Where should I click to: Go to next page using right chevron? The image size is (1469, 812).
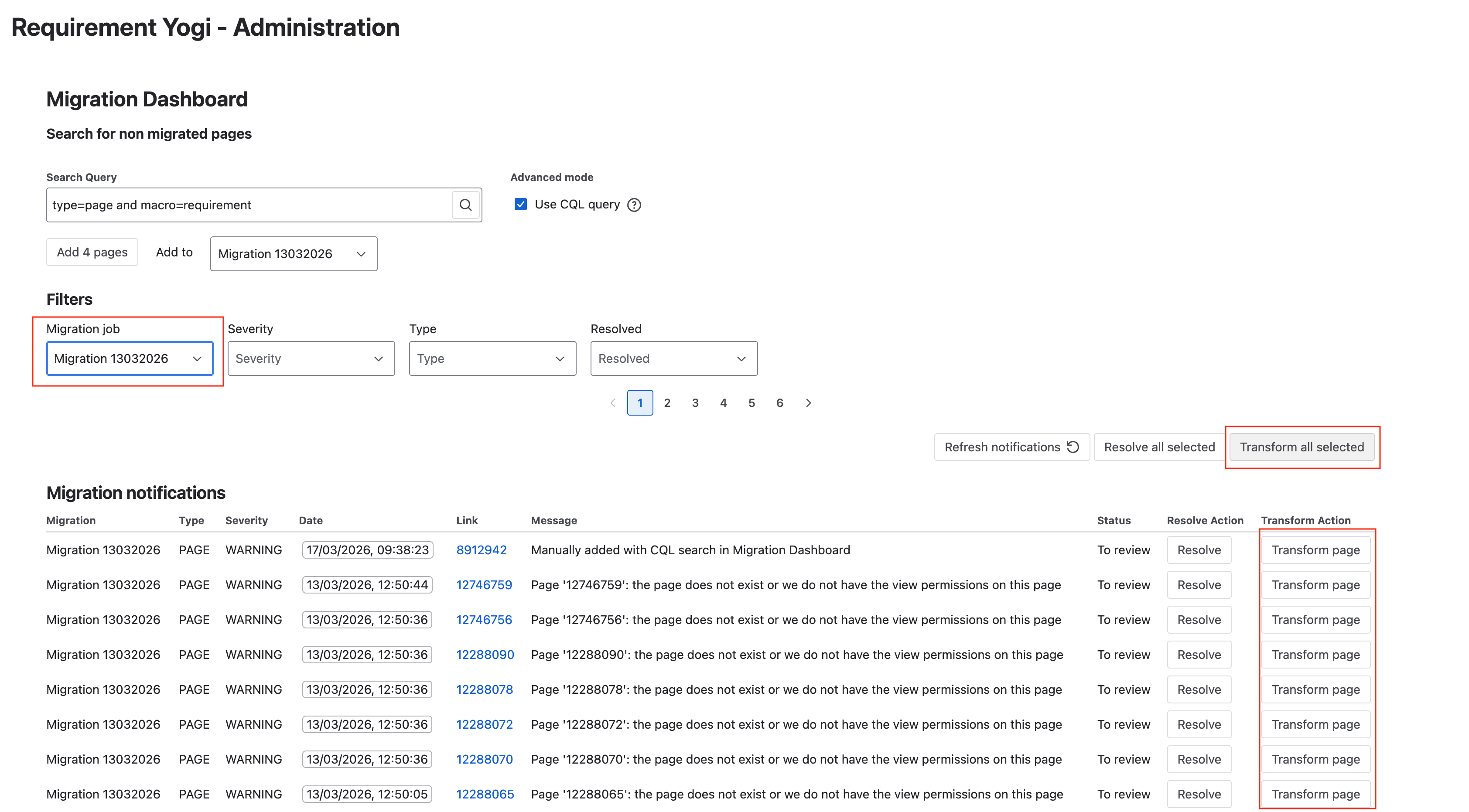tap(808, 403)
